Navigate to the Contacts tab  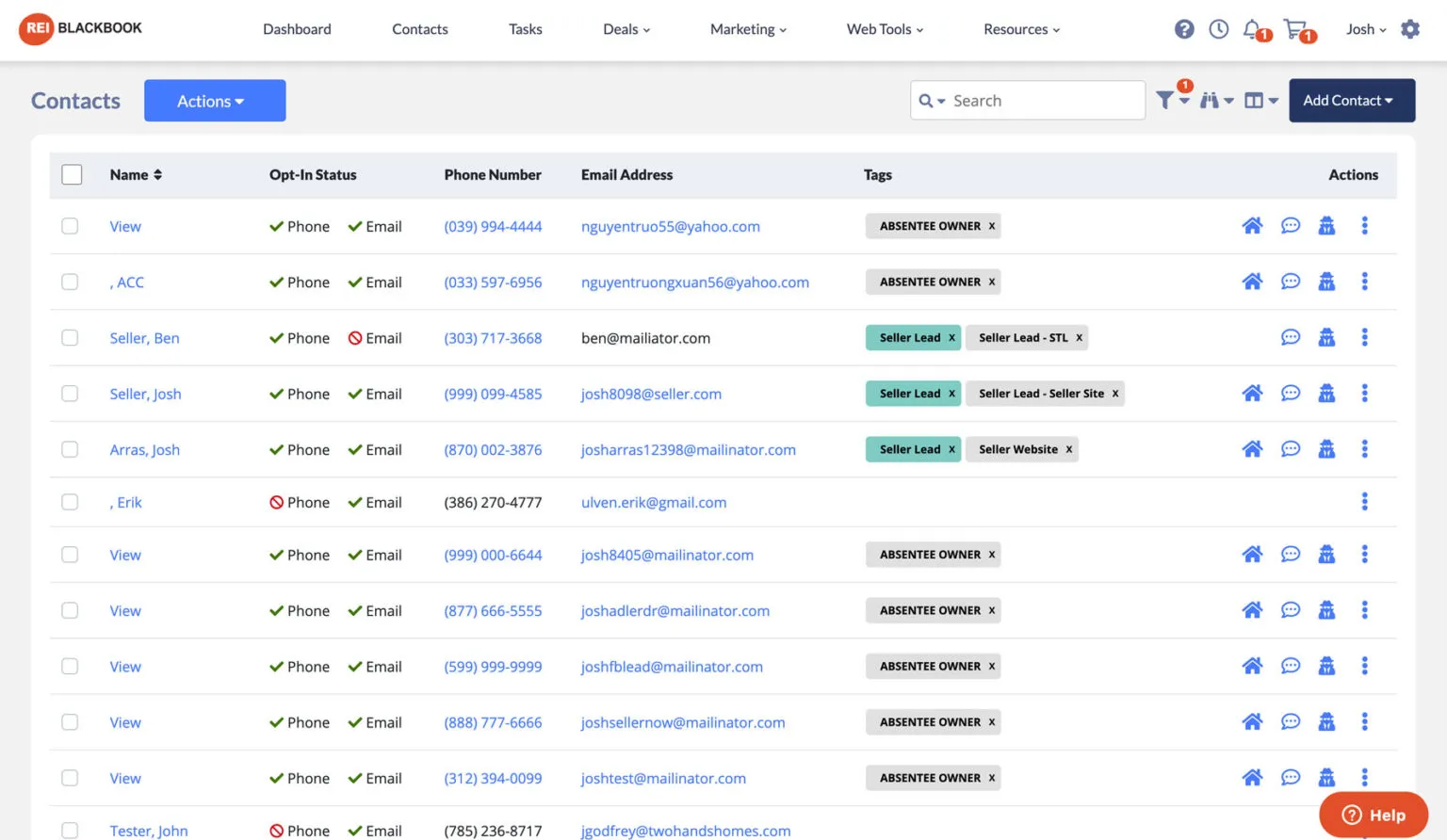419,29
